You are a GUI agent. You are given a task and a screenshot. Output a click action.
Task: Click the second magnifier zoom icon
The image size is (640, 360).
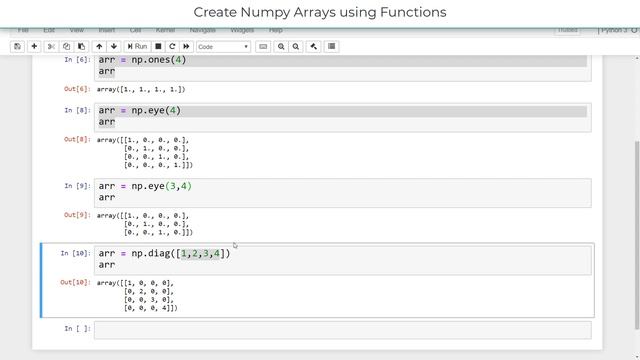click(x=296, y=47)
